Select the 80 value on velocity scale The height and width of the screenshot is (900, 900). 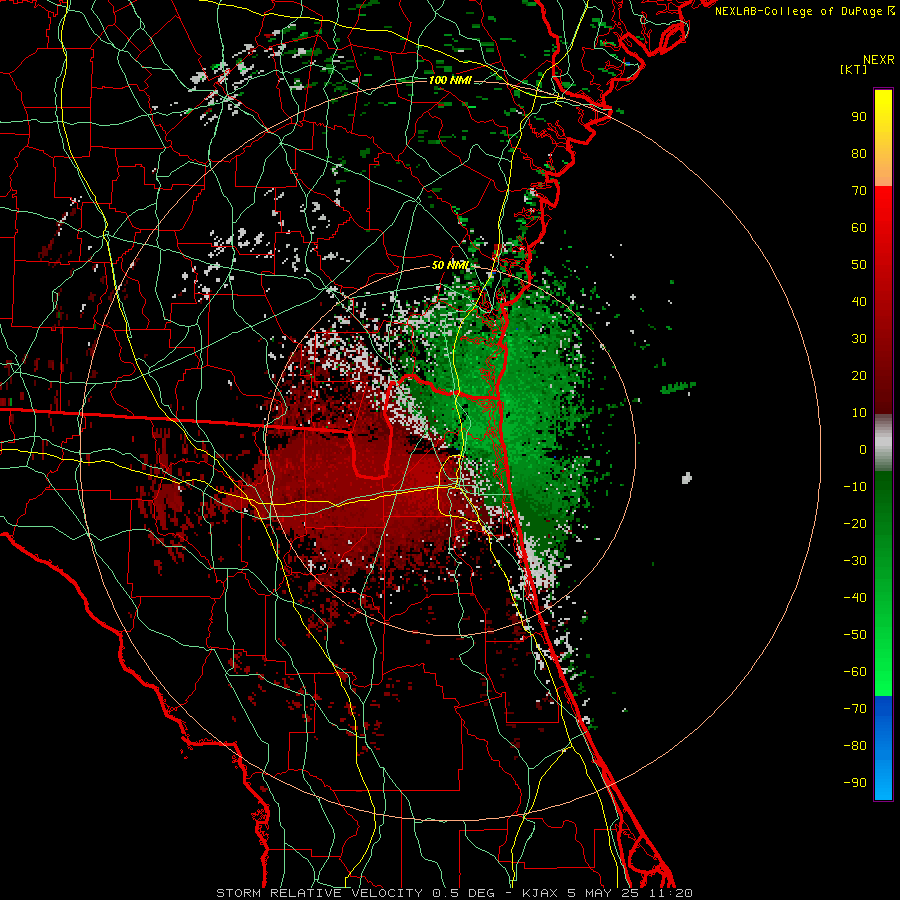[859, 153]
